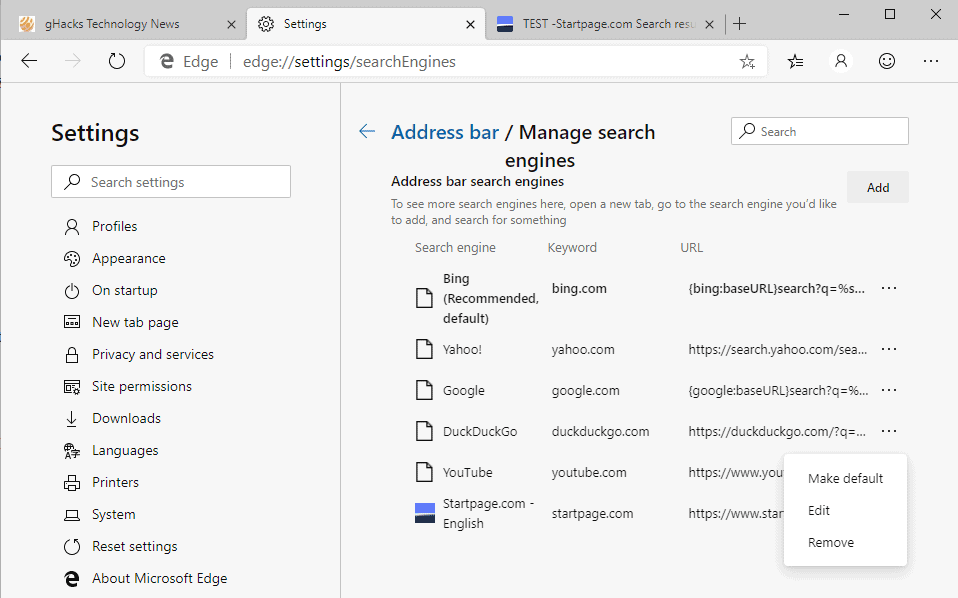The image size is (958, 598).
Task: Open new tab with plus button
Action: coord(739,24)
